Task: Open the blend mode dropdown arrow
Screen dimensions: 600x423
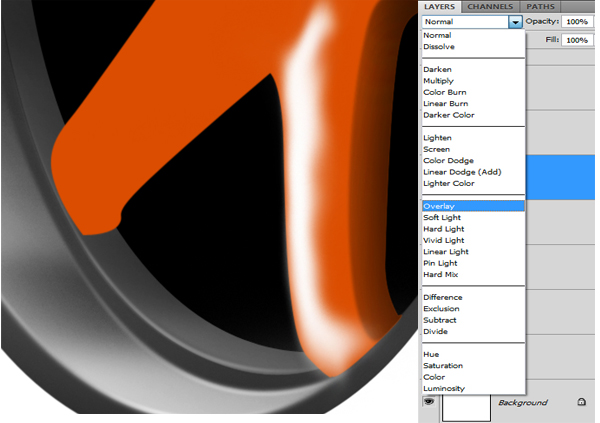Action: point(515,22)
